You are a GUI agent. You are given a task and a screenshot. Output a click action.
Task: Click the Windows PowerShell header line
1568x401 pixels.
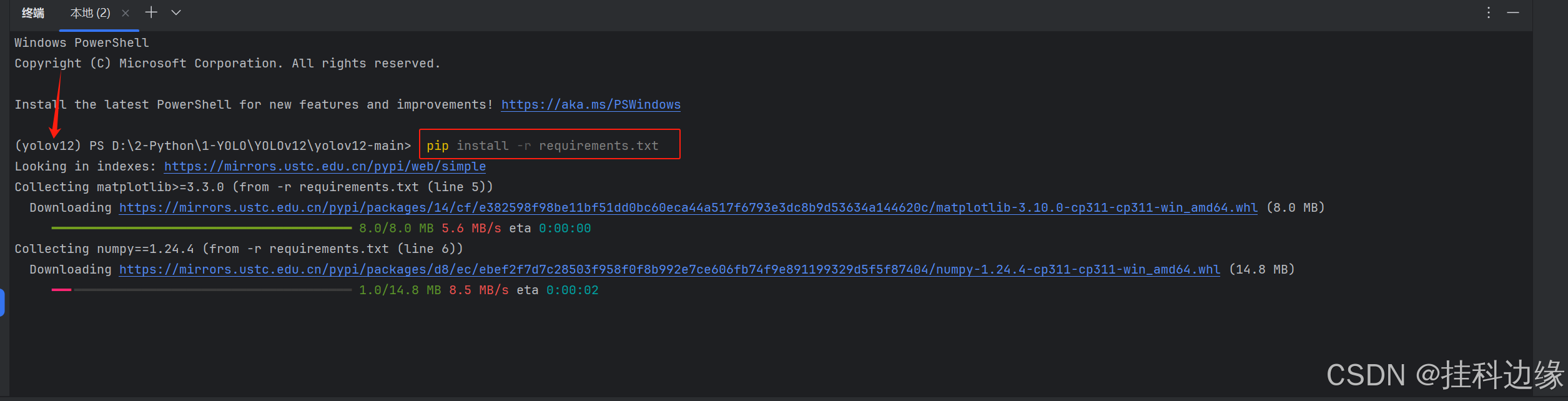tap(82, 43)
